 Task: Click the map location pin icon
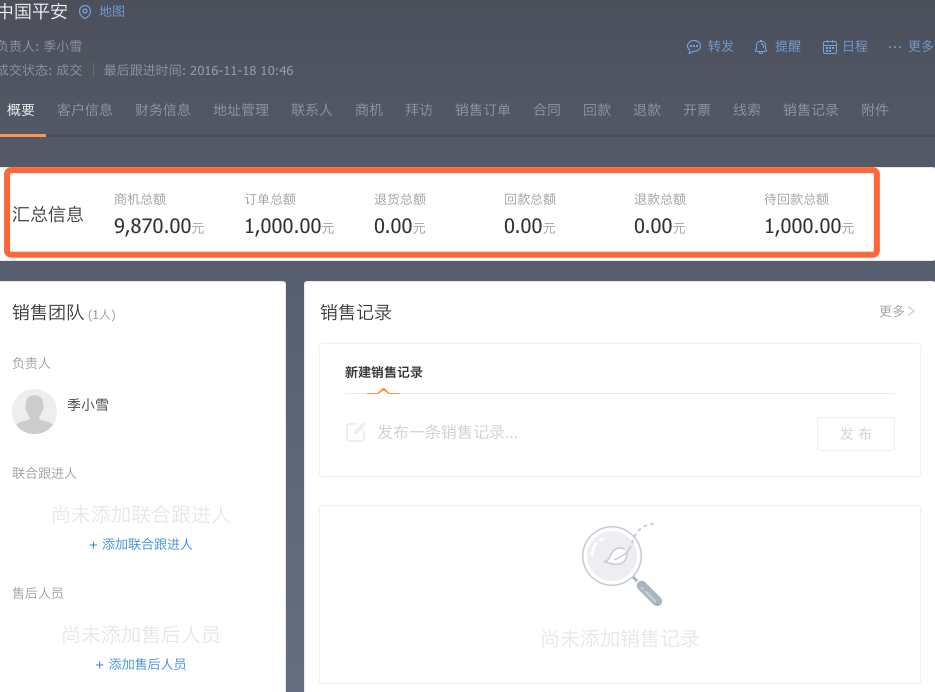tap(84, 12)
